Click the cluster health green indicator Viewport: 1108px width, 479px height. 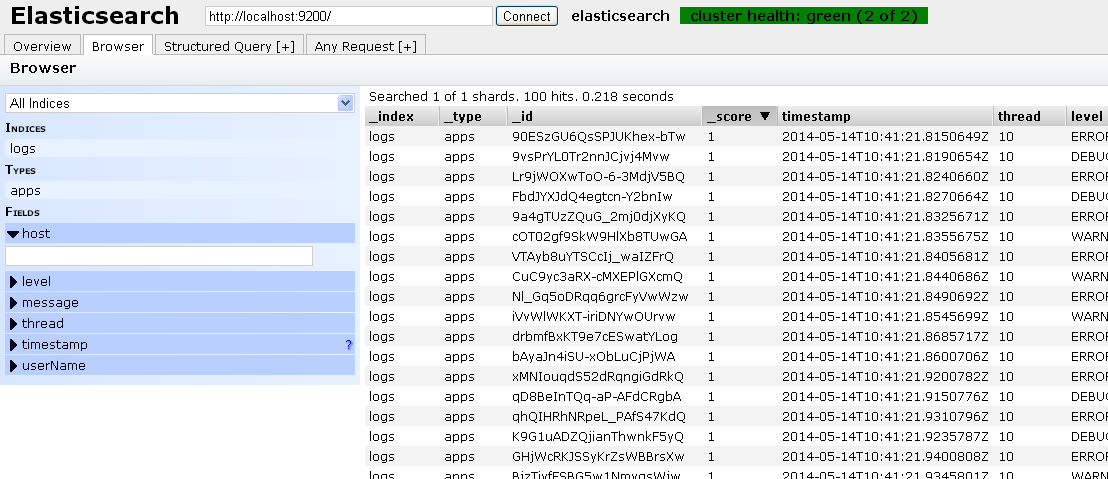pyautogui.click(x=803, y=16)
